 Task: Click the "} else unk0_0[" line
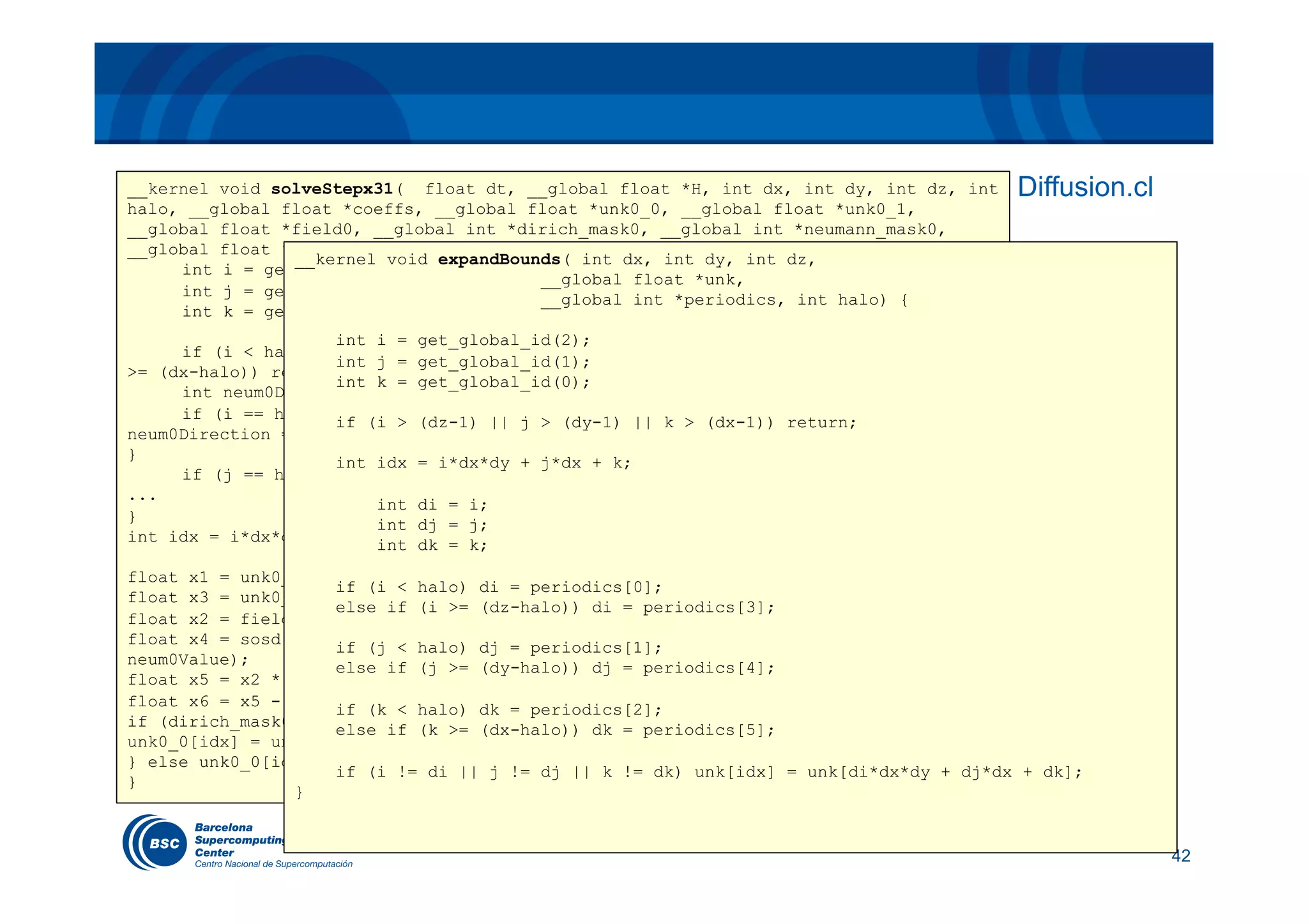204,762
